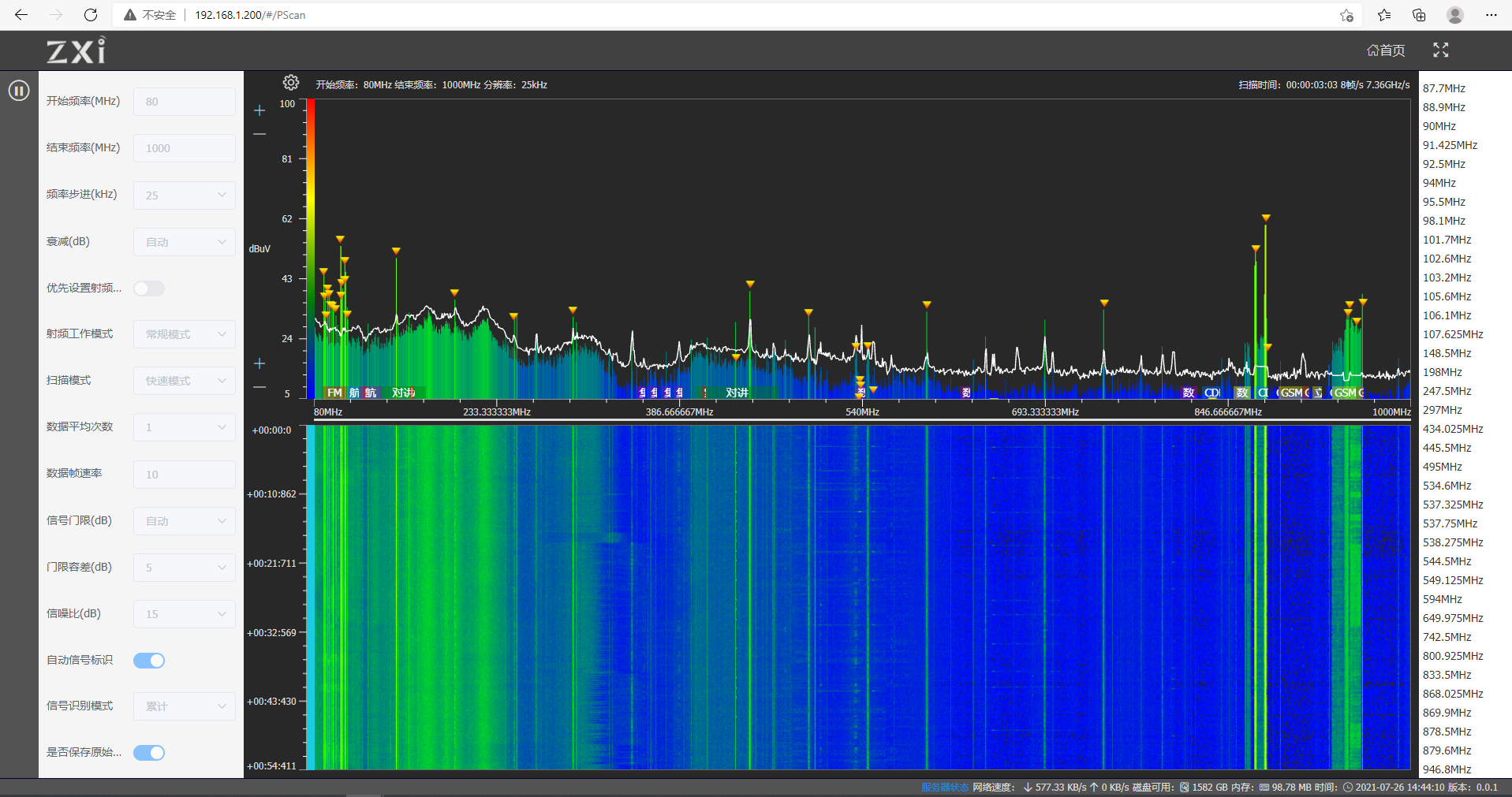Select 107.625MHz in the signal list

(x=1453, y=334)
